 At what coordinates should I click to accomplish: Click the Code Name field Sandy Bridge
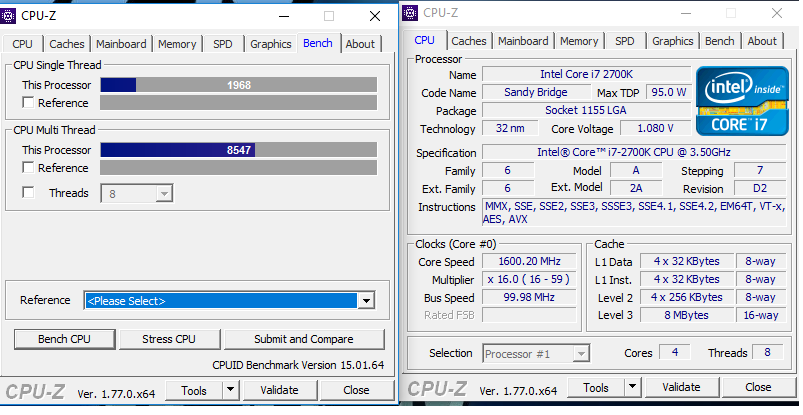click(536, 92)
